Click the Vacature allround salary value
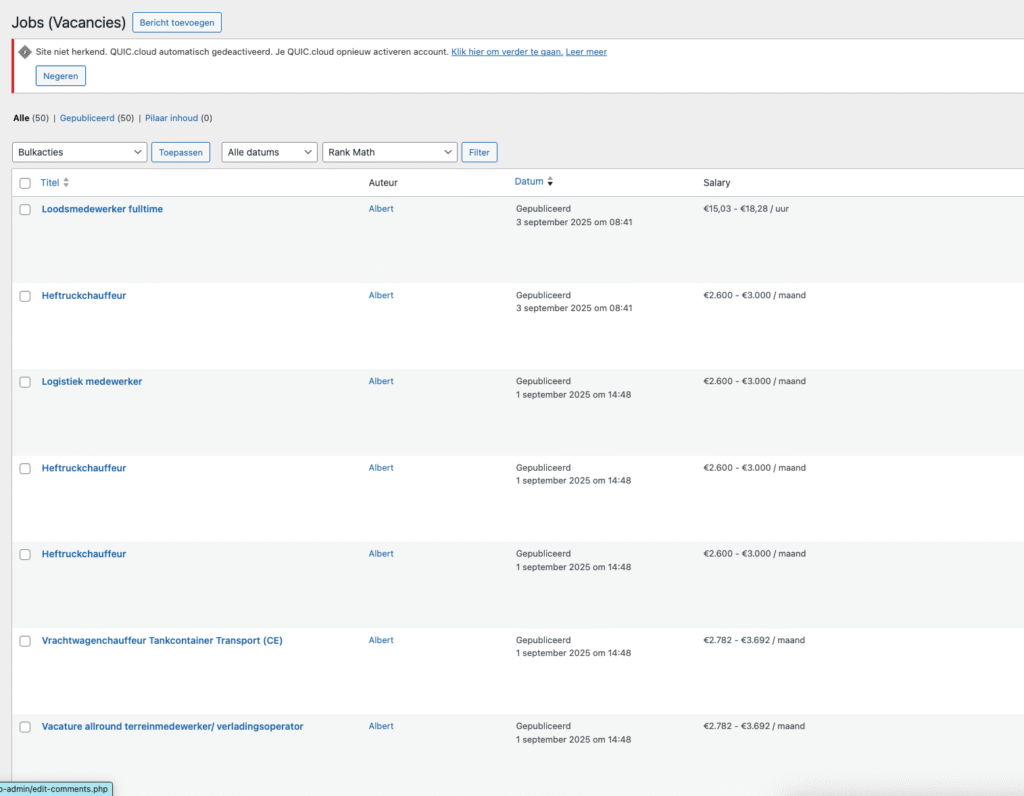The width and height of the screenshot is (1024, 796). pos(754,726)
